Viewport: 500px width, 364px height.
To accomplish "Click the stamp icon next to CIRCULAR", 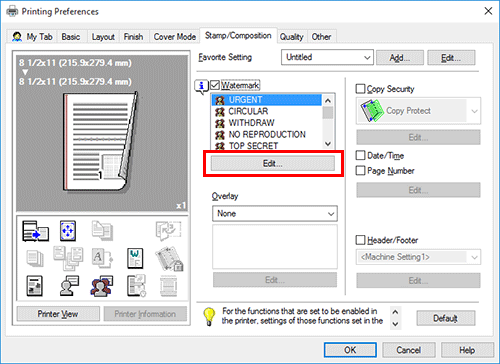I will (220, 111).
